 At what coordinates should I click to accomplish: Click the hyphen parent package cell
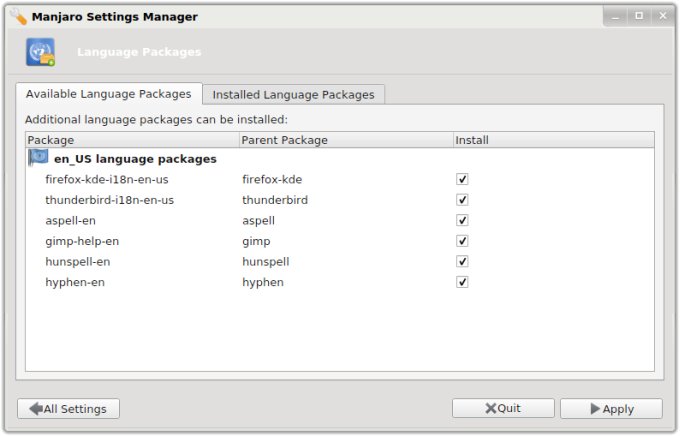pyautogui.click(x=263, y=282)
